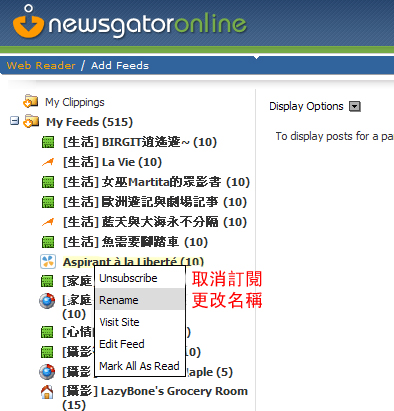Click the orange icon beside 藍天與大海永不分隔
This screenshot has width=394, height=411.
click(48, 222)
